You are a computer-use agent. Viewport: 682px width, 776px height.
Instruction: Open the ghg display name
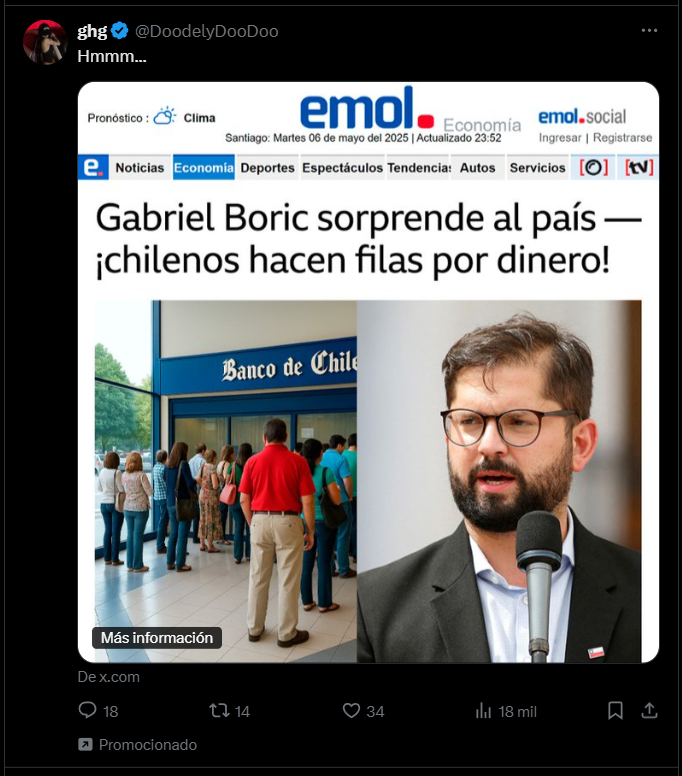tap(92, 31)
